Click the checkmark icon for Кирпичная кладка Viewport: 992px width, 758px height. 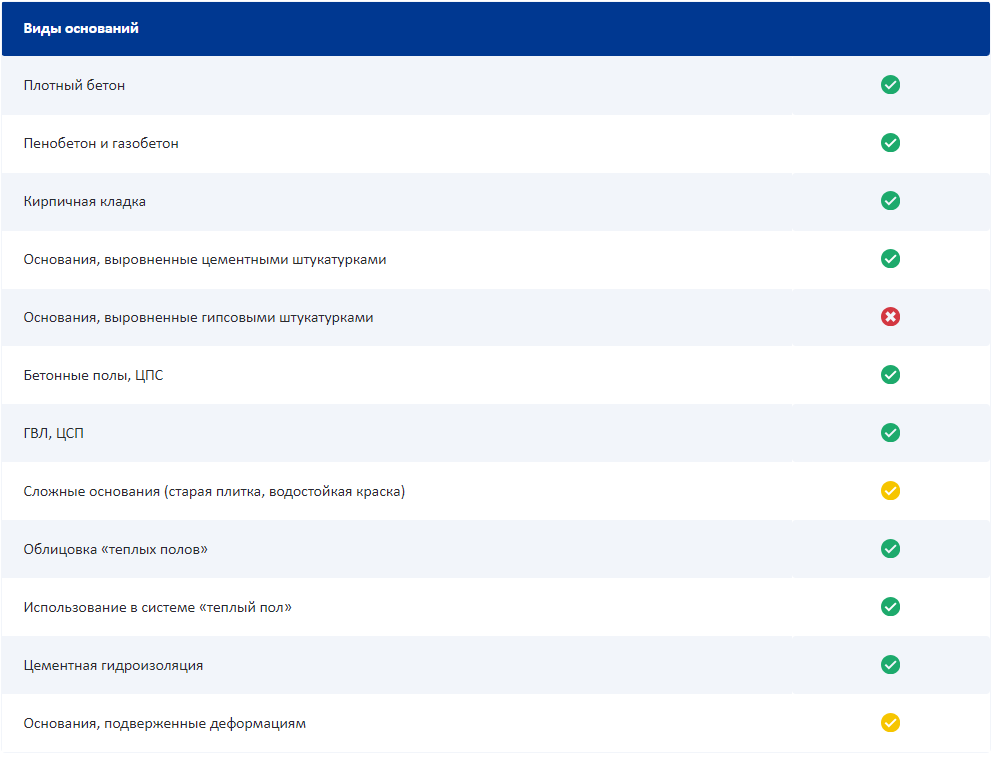coord(890,201)
